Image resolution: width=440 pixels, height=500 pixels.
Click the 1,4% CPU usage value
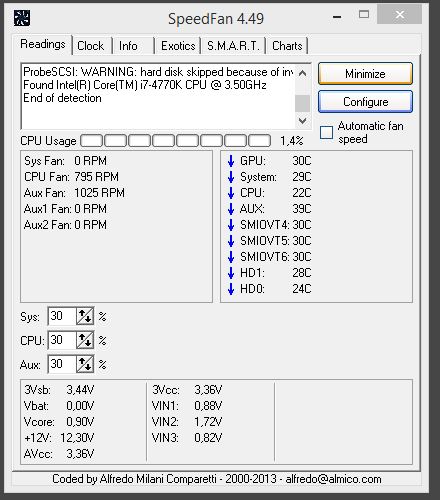click(x=292, y=141)
